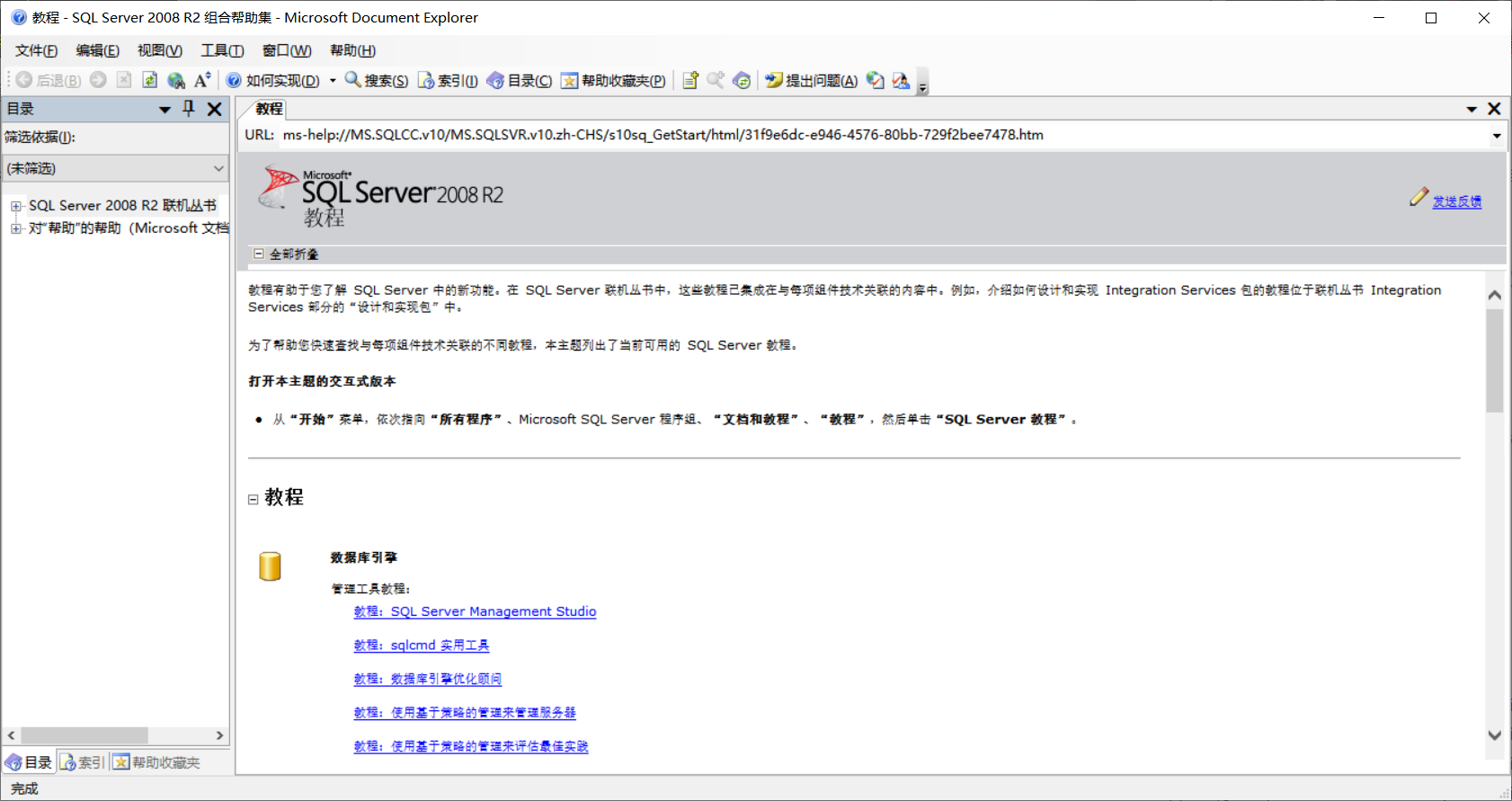Click the Stop loading icon

pyautogui.click(x=124, y=80)
